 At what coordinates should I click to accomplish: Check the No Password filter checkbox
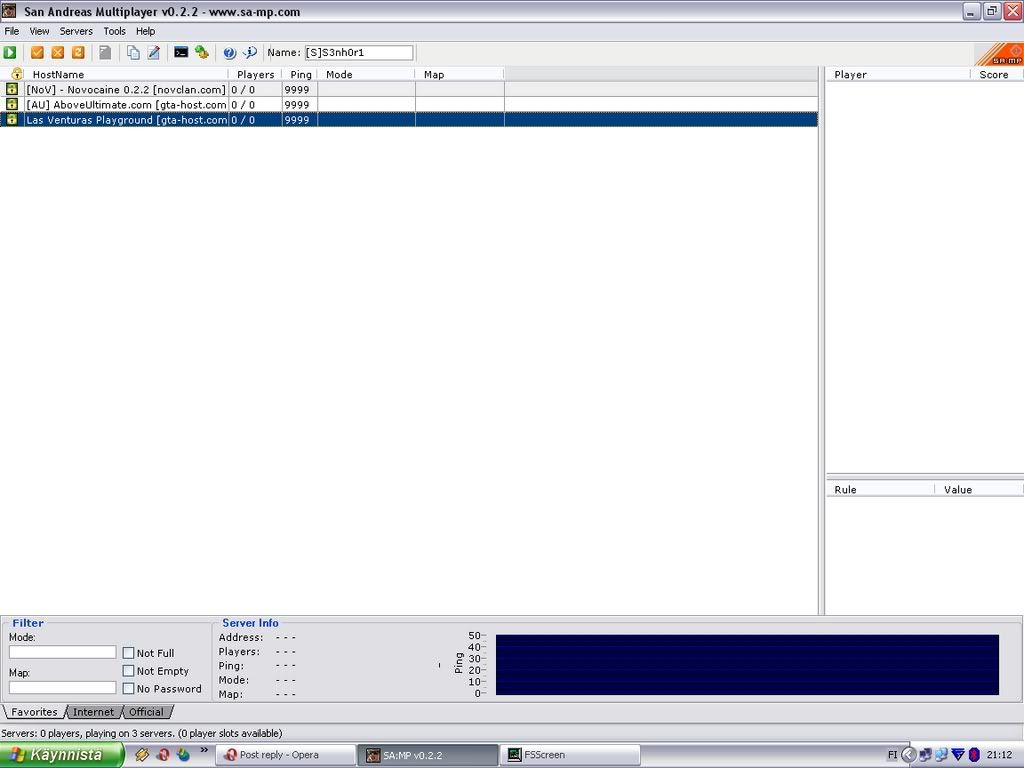(x=128, y=689)
